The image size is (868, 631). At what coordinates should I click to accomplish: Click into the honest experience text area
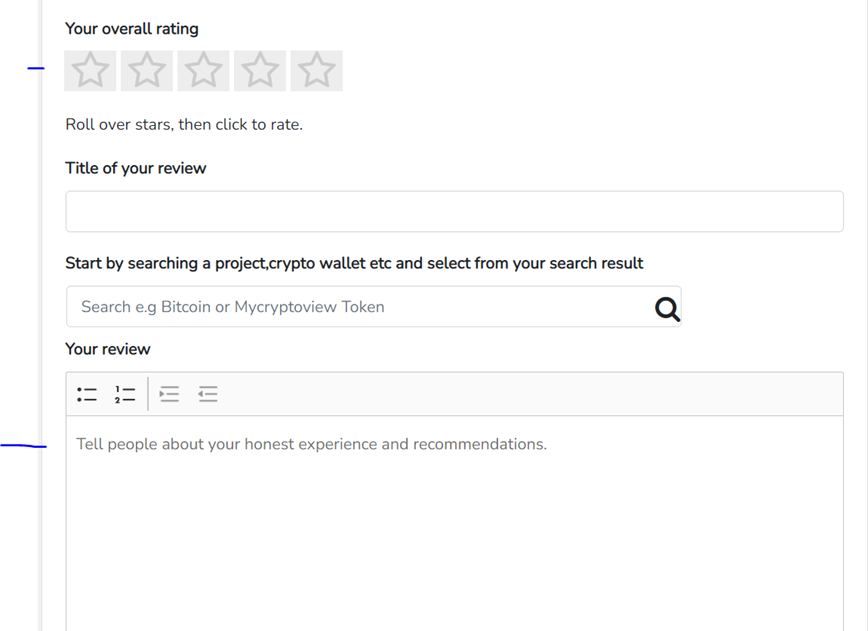coord(454,523)
